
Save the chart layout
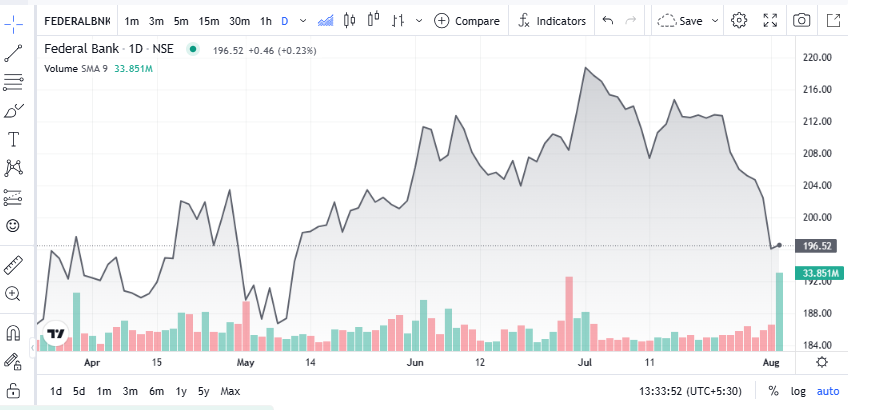click(x=680, y=21)
